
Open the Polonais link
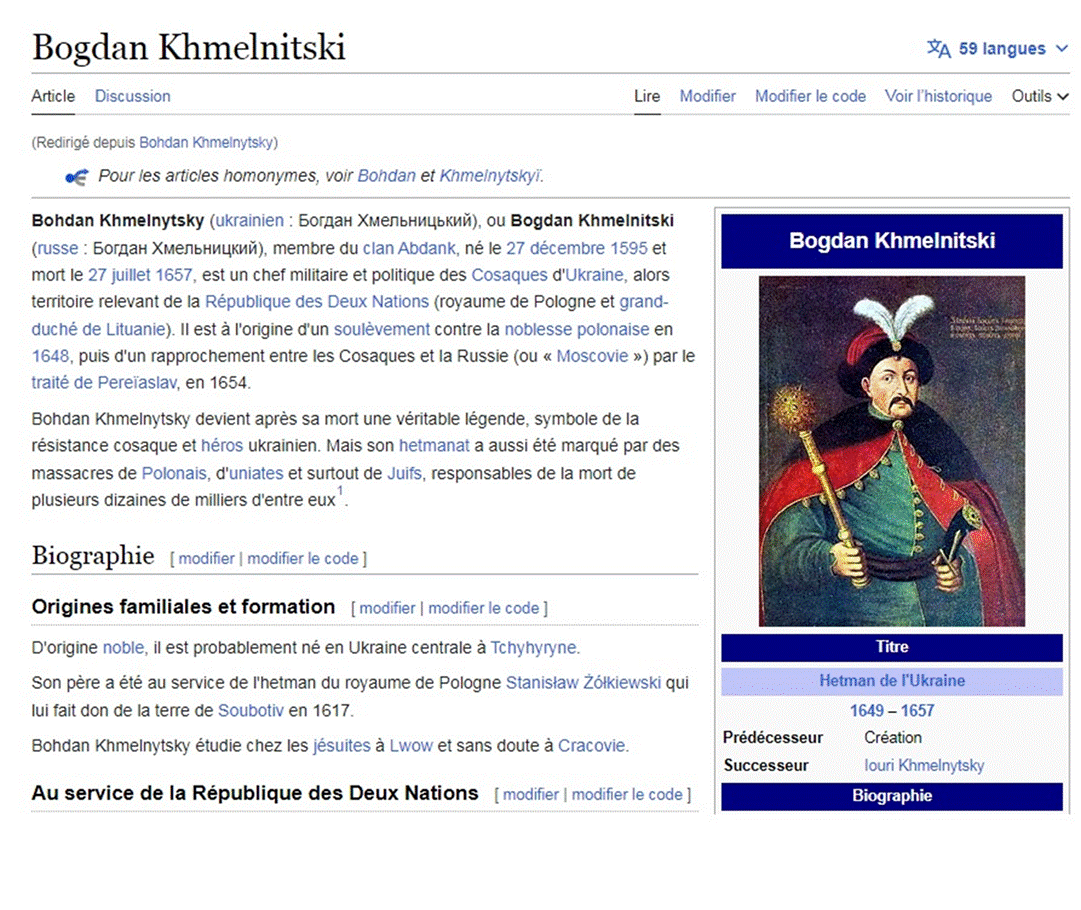click(x=174, y=474)
